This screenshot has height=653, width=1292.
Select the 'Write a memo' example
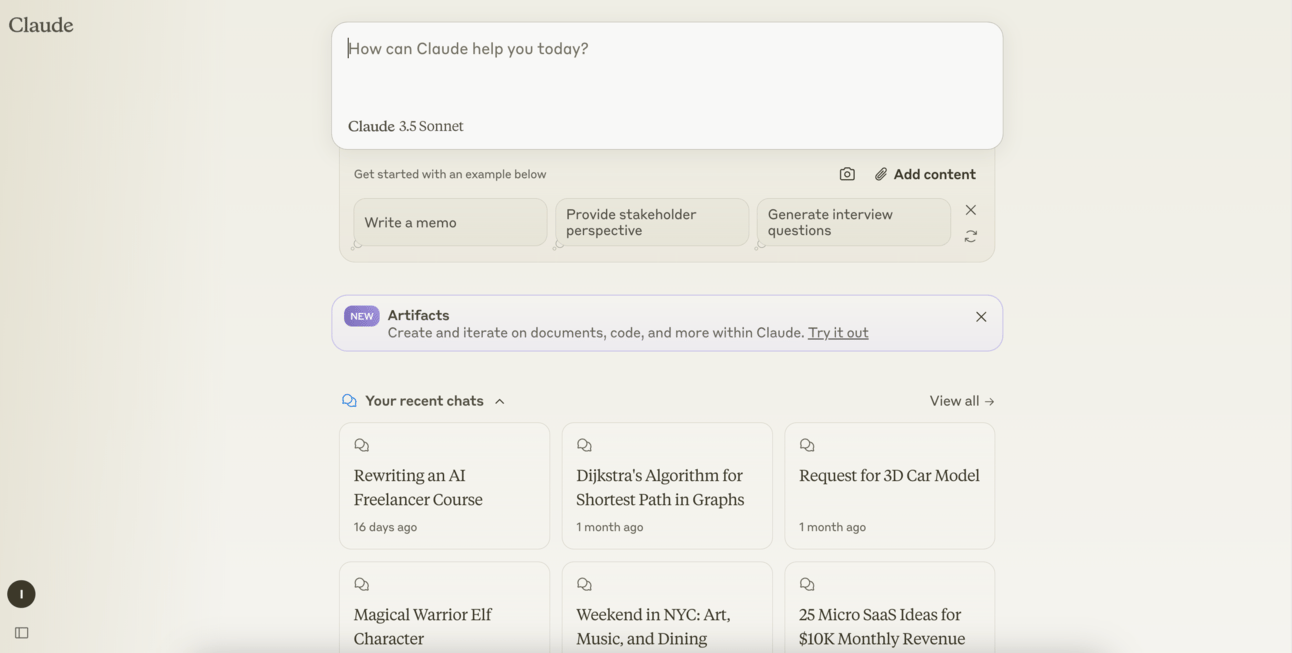coord(450,222)
